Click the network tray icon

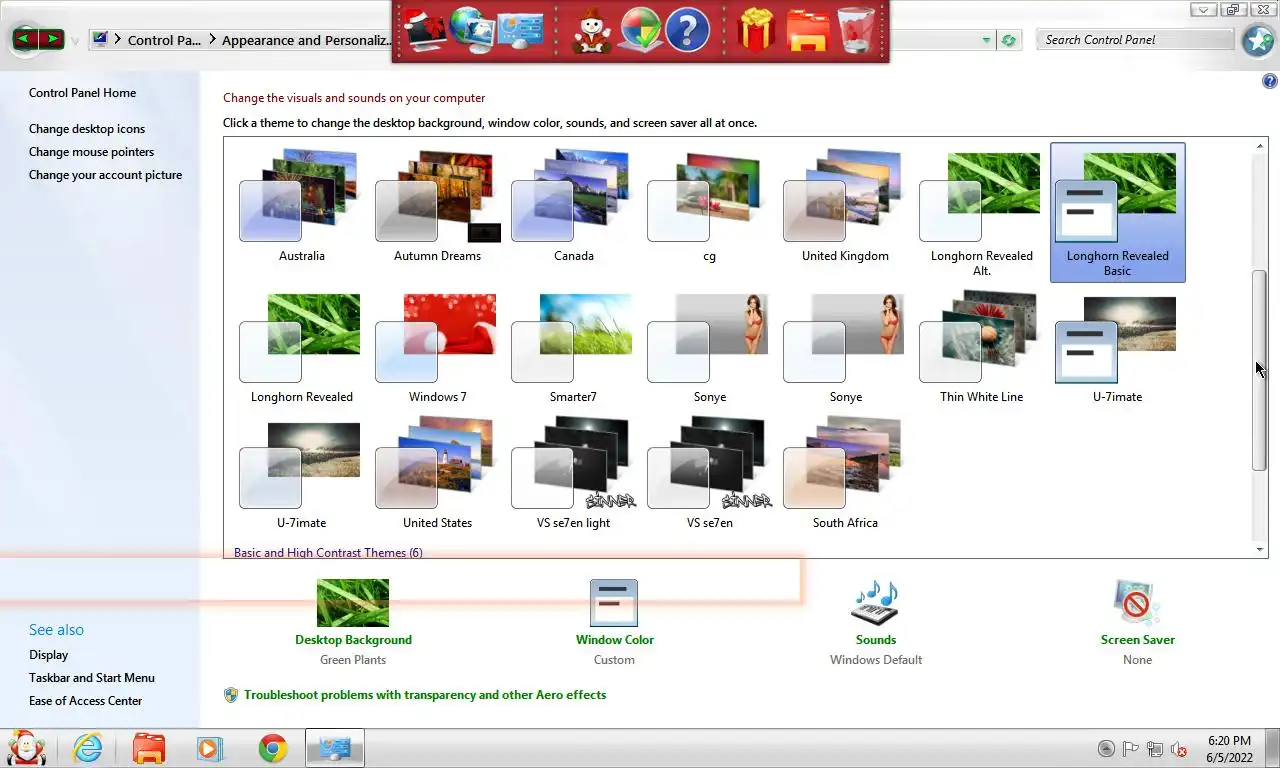pyautogui.click(x=1155, y=749)
